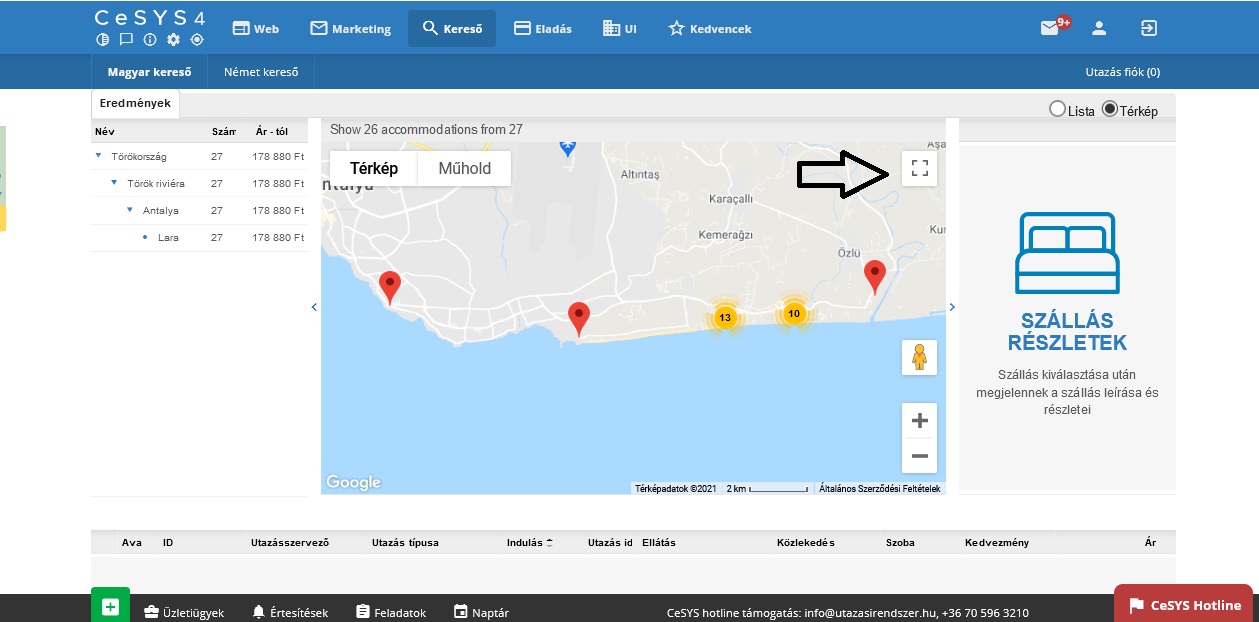Click the Street View pegman icon

point(919,357)
